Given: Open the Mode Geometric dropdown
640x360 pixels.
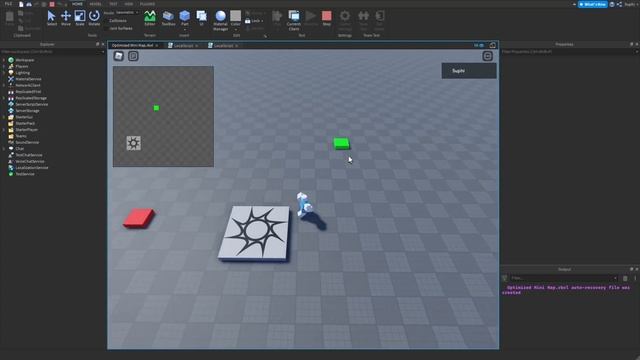Looking at the screenshot, I should coord(127,13).
